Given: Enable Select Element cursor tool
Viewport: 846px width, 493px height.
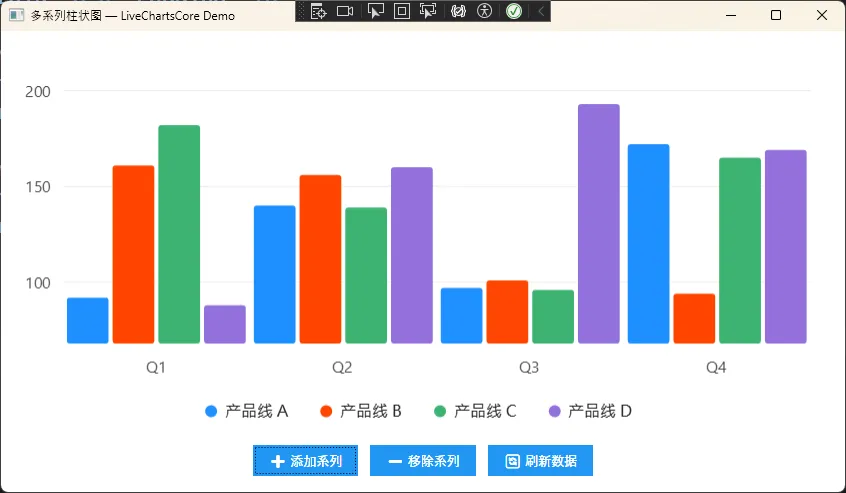Looking at the screenshot, I should [376, 11].
